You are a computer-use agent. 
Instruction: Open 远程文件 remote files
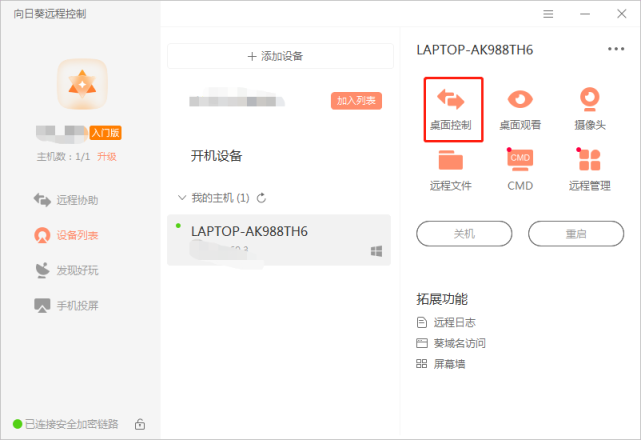point(450,171)
